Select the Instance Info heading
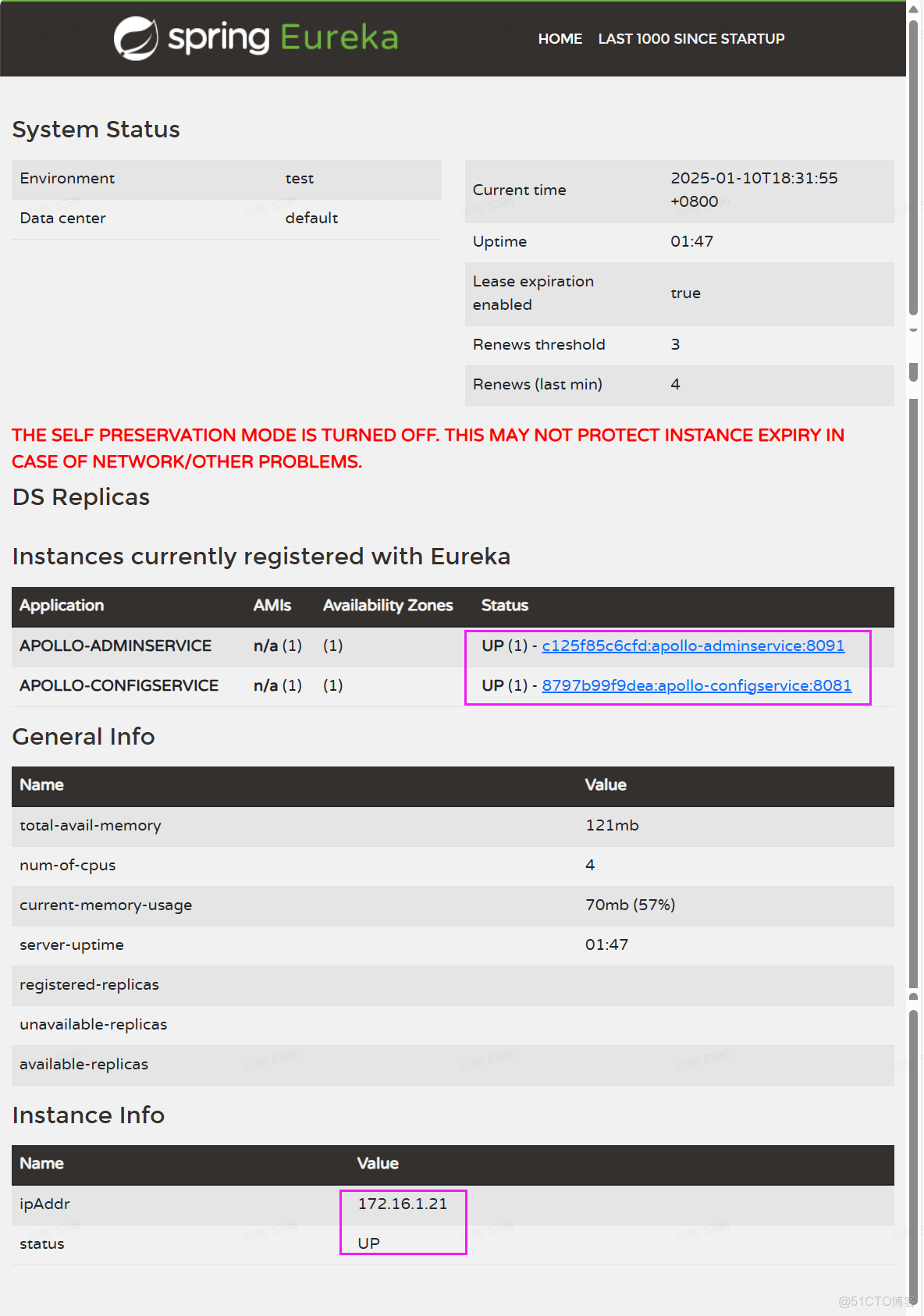 click(x=88, y=1115)
